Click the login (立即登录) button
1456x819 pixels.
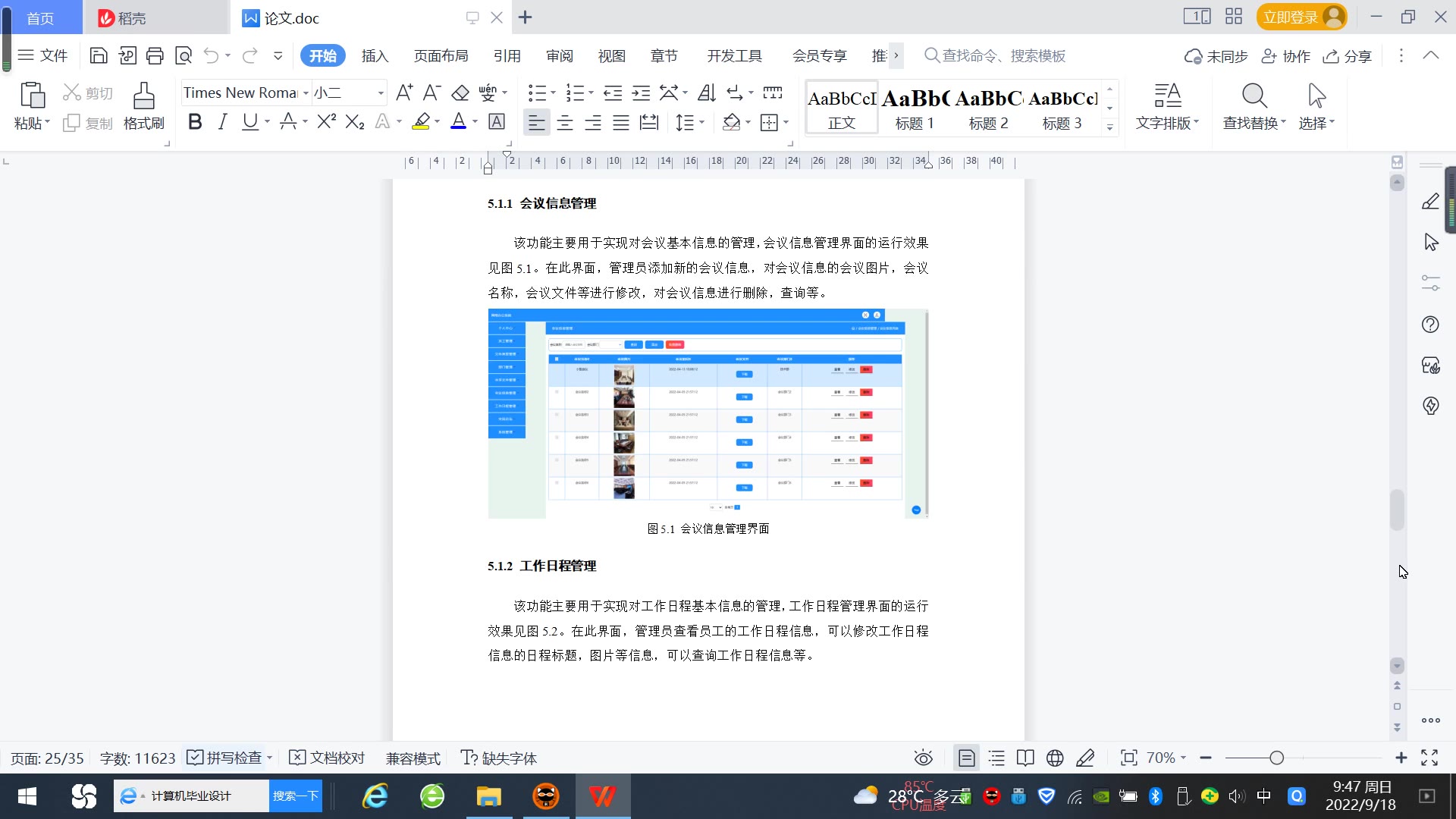click(1301, 17)
